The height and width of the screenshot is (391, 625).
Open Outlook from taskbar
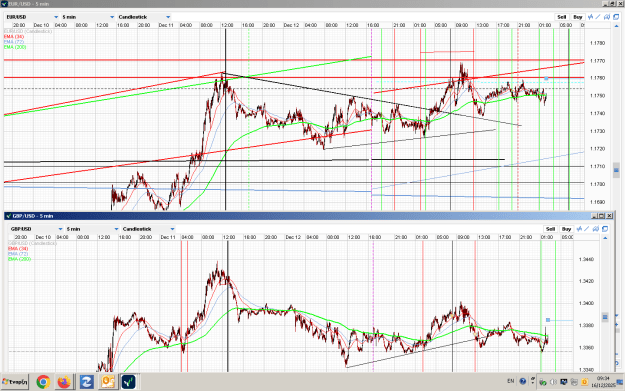point(108,382)
